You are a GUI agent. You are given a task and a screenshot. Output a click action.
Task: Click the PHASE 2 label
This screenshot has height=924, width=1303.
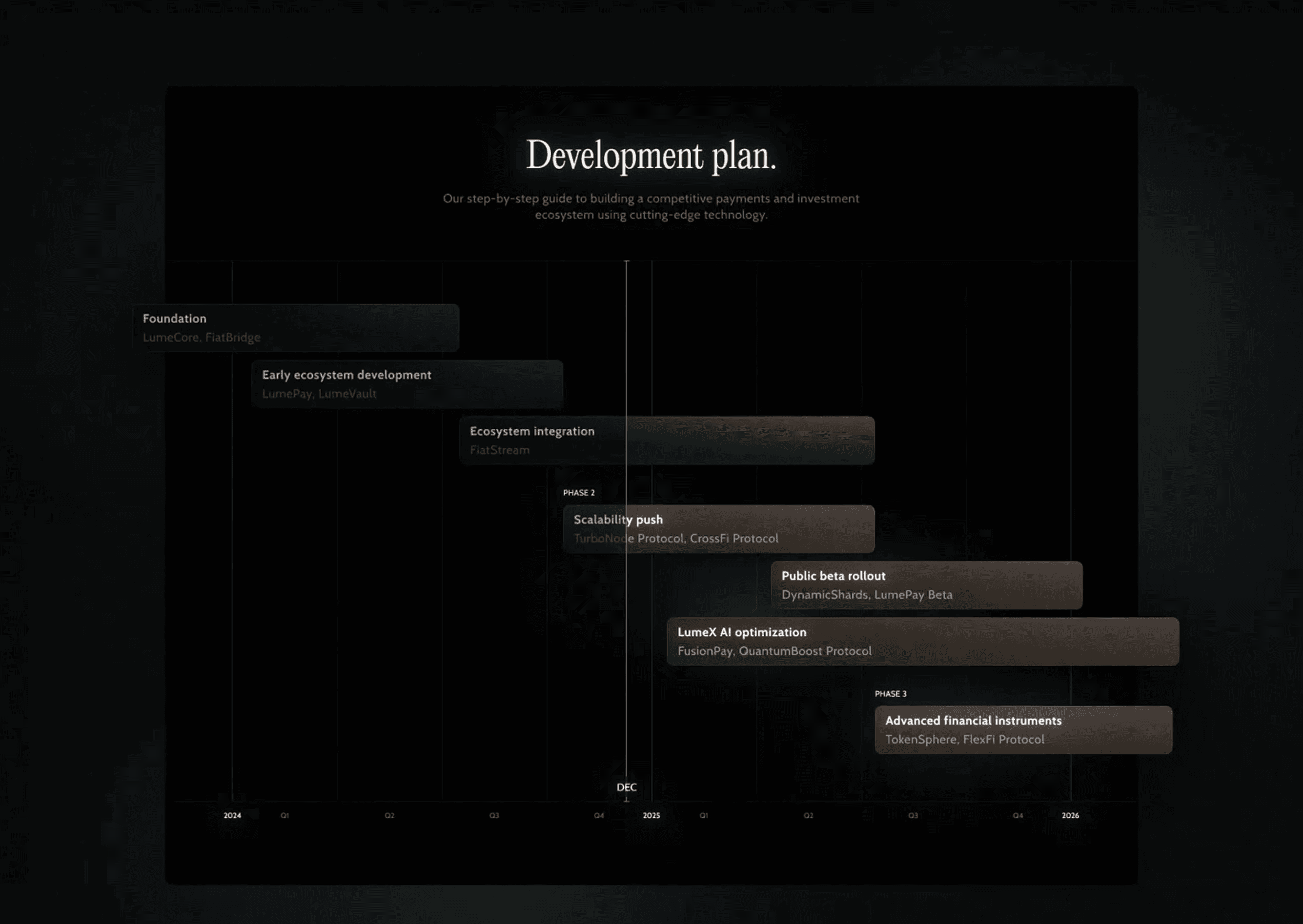coord(579,493)
